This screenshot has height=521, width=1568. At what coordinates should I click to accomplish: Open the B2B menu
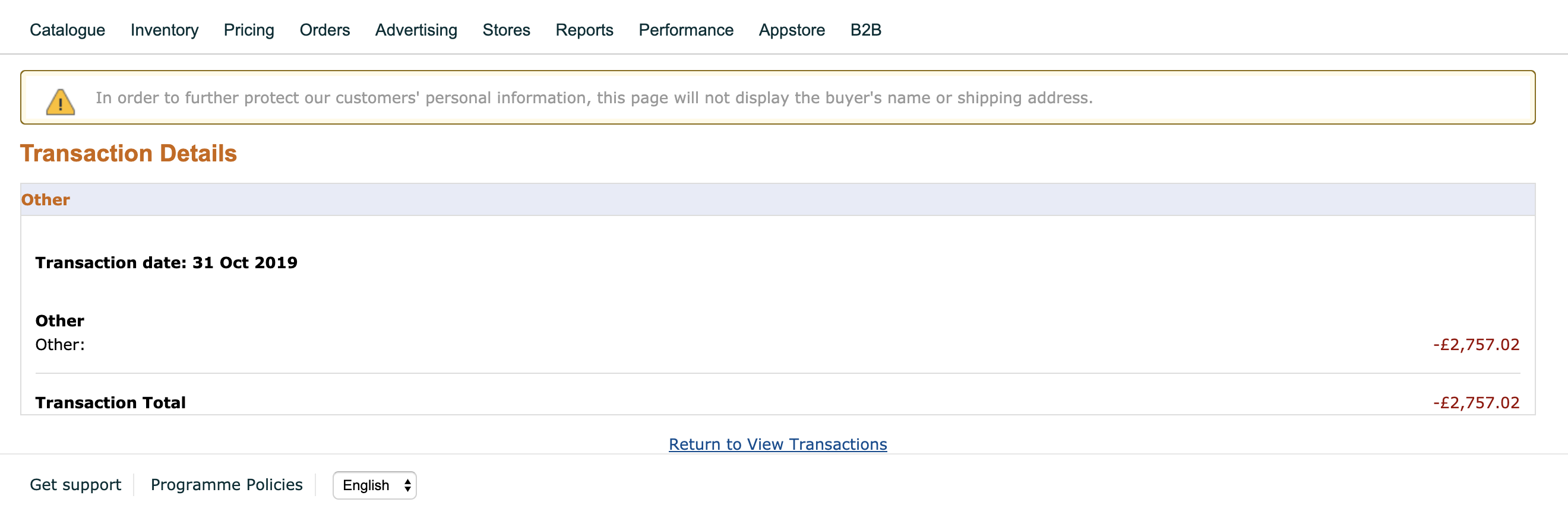click(865, 30)
